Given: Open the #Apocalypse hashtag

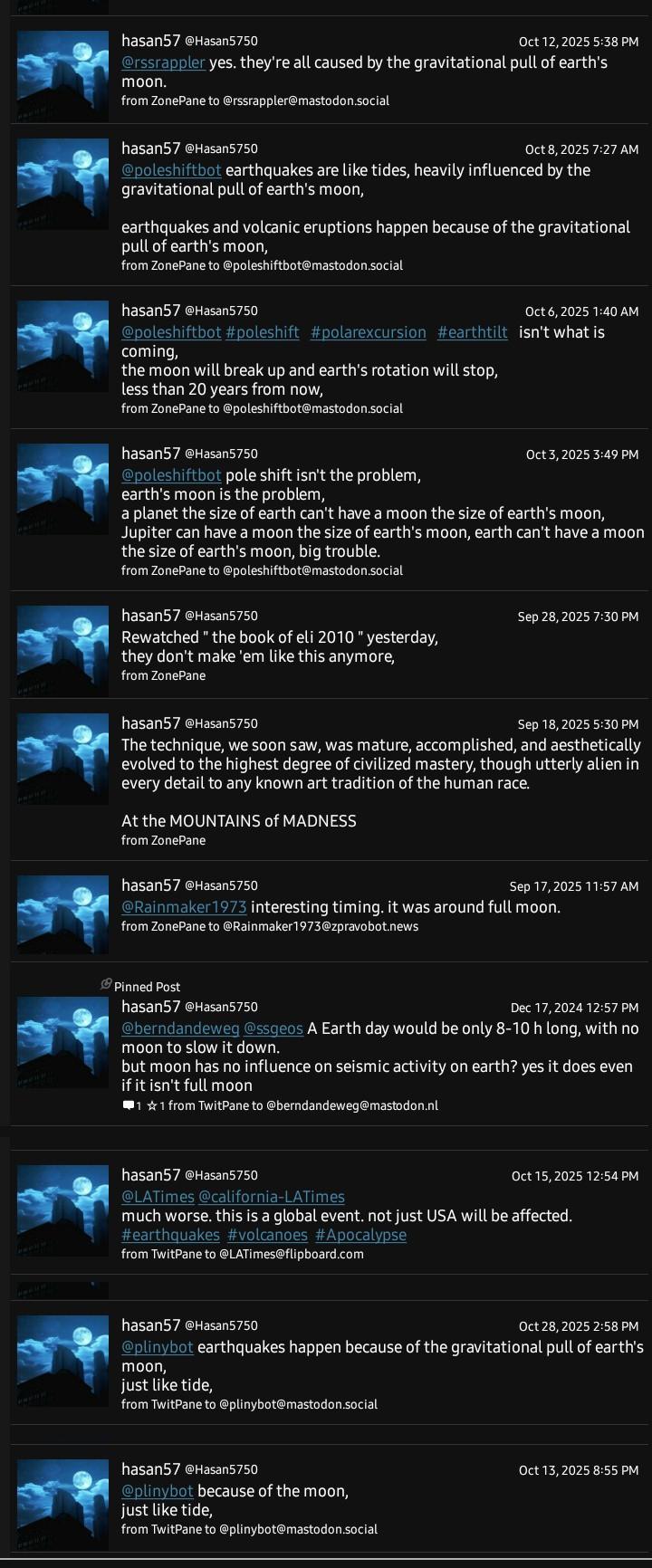Looking at the screenshot, I should [360, 1235].
